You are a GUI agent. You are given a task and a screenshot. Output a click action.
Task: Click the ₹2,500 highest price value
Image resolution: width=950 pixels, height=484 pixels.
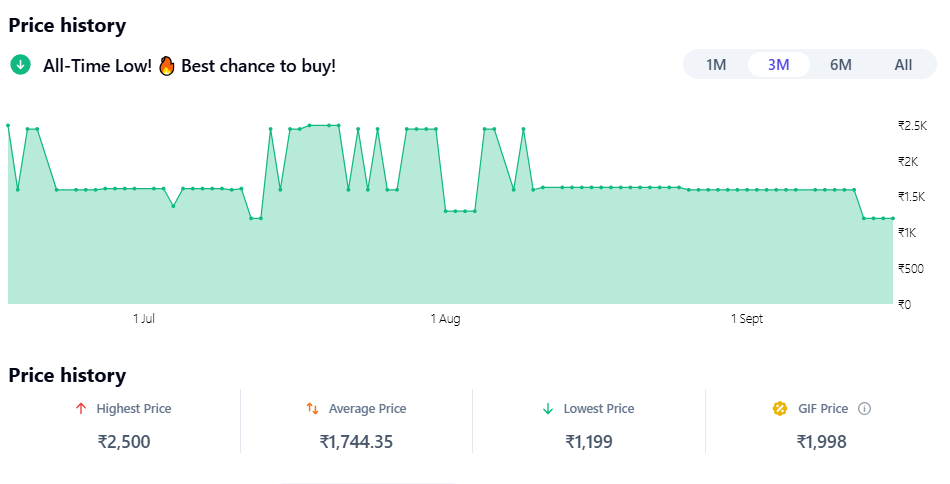[x=124, y=441]
